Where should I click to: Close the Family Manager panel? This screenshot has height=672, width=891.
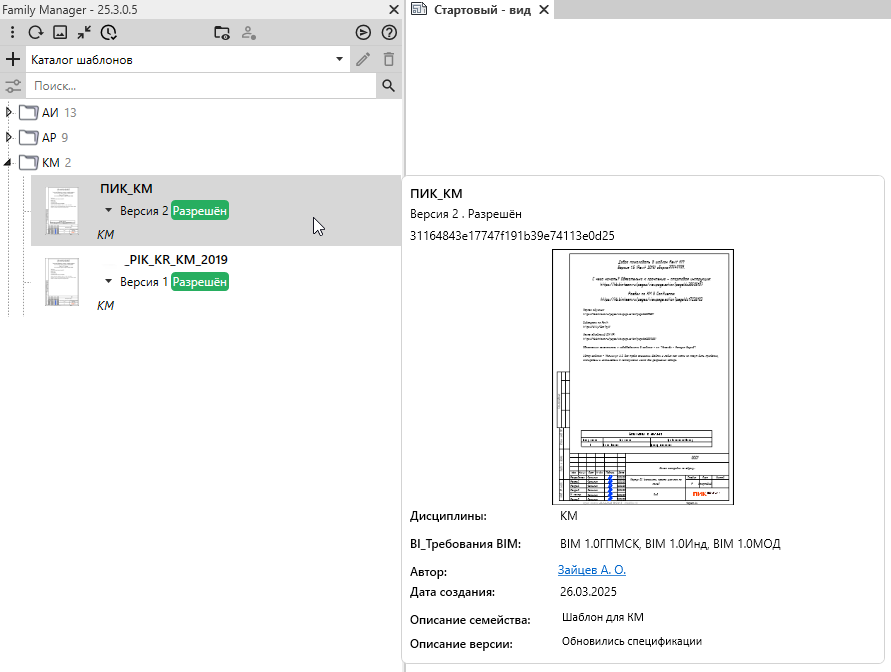coord(393,10)
